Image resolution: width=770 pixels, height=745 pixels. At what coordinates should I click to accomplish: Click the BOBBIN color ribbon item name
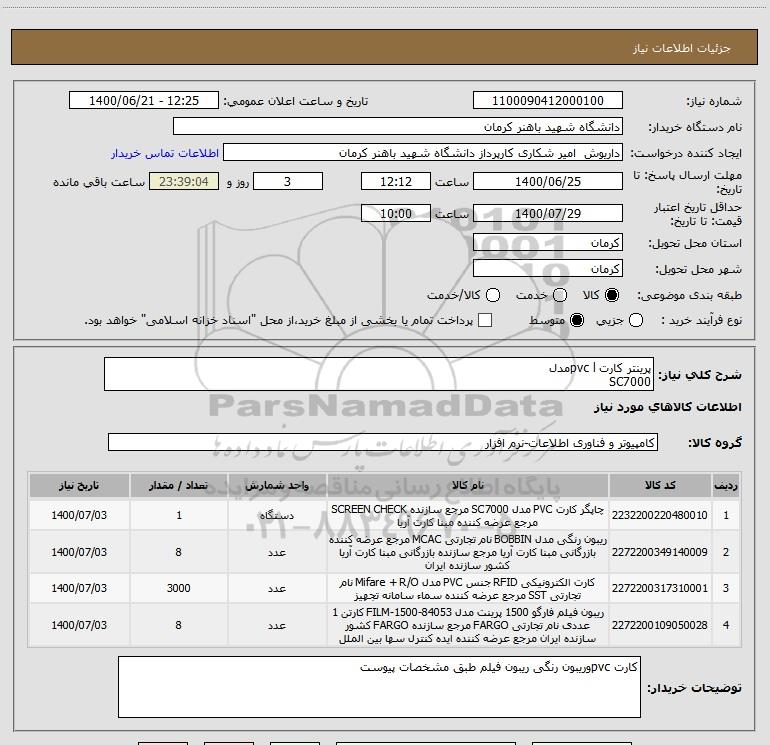tap(468, 552)
